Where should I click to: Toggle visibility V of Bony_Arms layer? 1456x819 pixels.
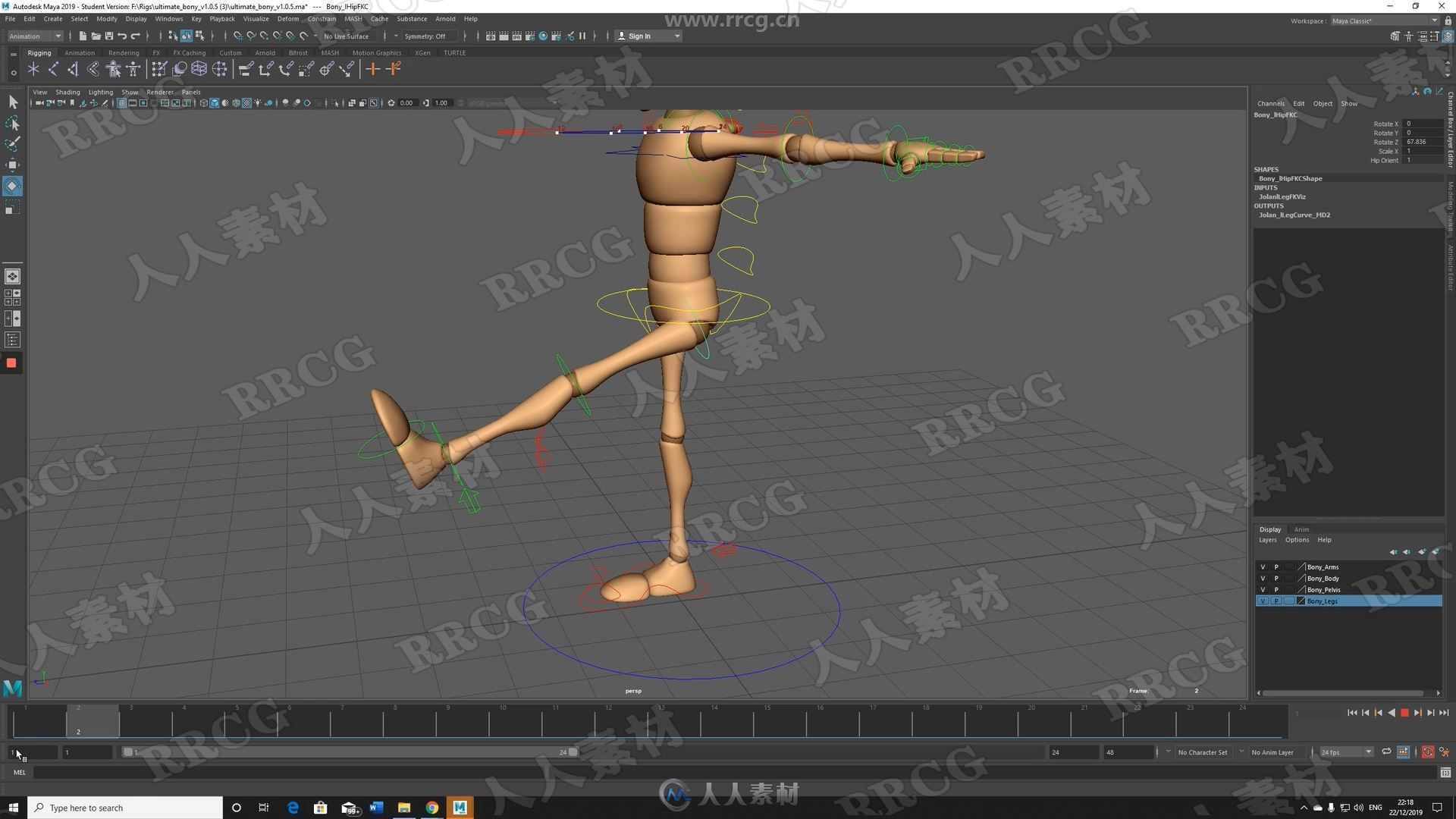1263,566
